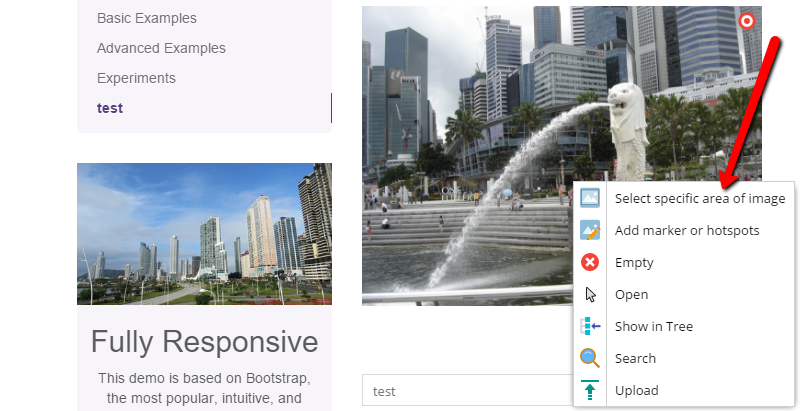Click the 'Fully Responsive' heading
Screen dimensions: 800x411
(204, 342)
